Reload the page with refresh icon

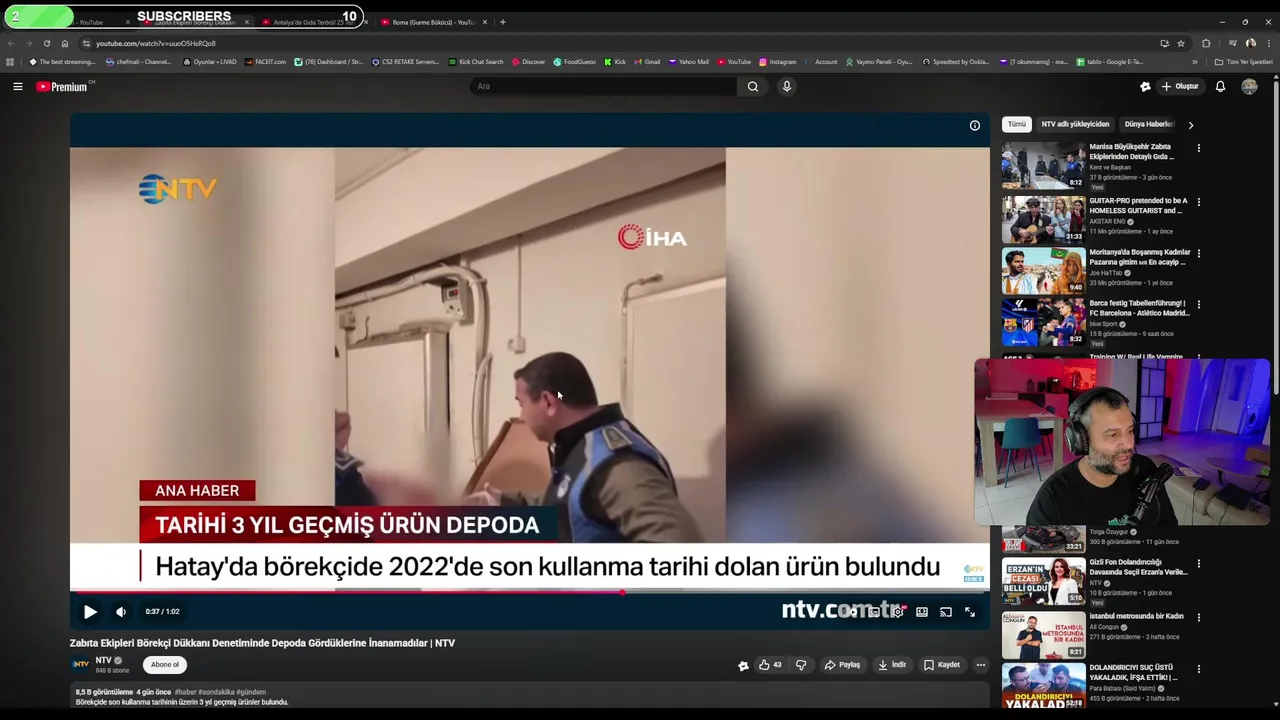tap(46, 44)
